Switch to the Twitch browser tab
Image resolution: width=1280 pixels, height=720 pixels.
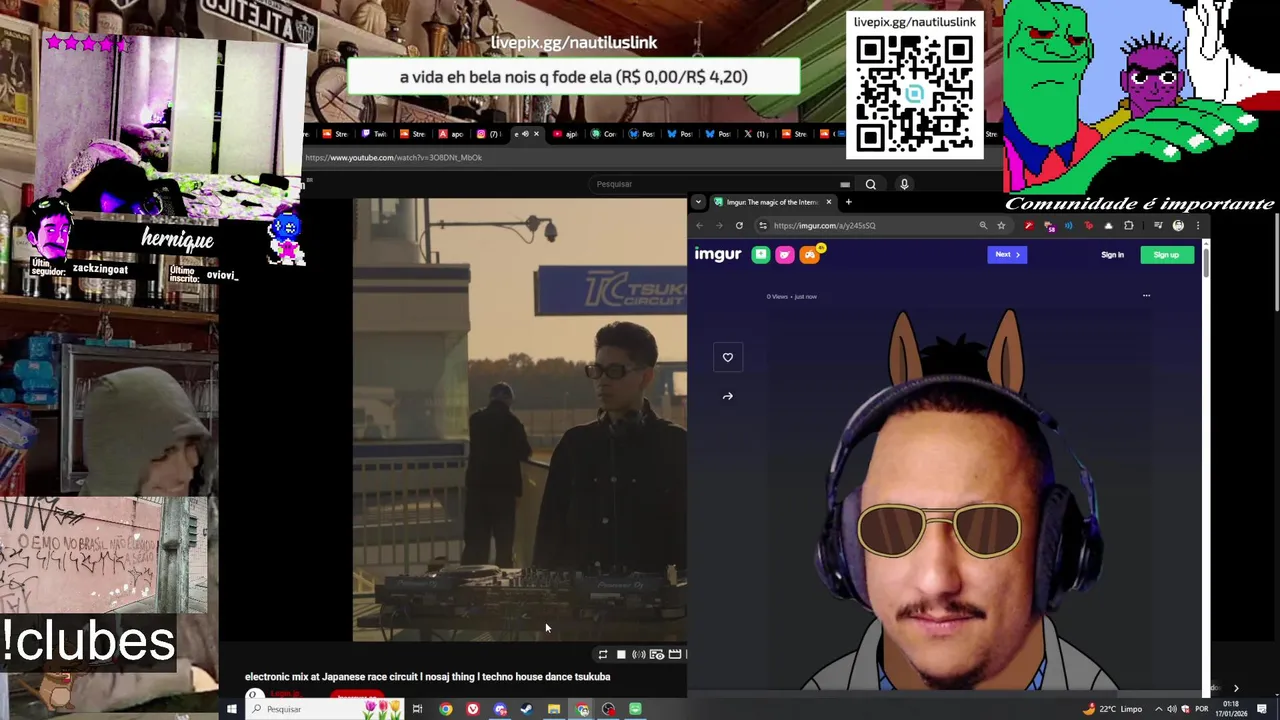tap(375, 134)
